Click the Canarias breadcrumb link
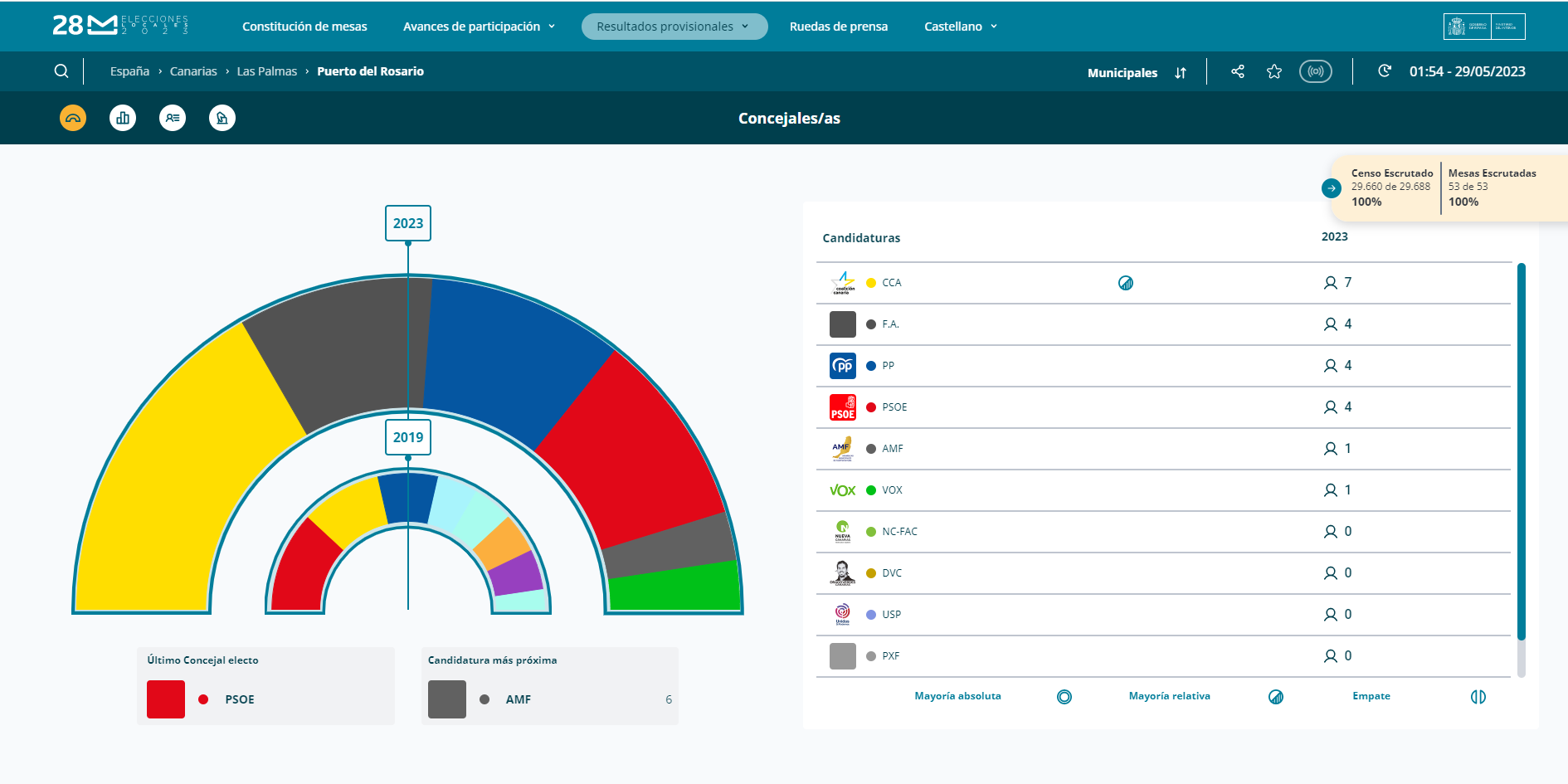Image resolution: width=1568 pixels, height=784 pixels. click(193, 71)
